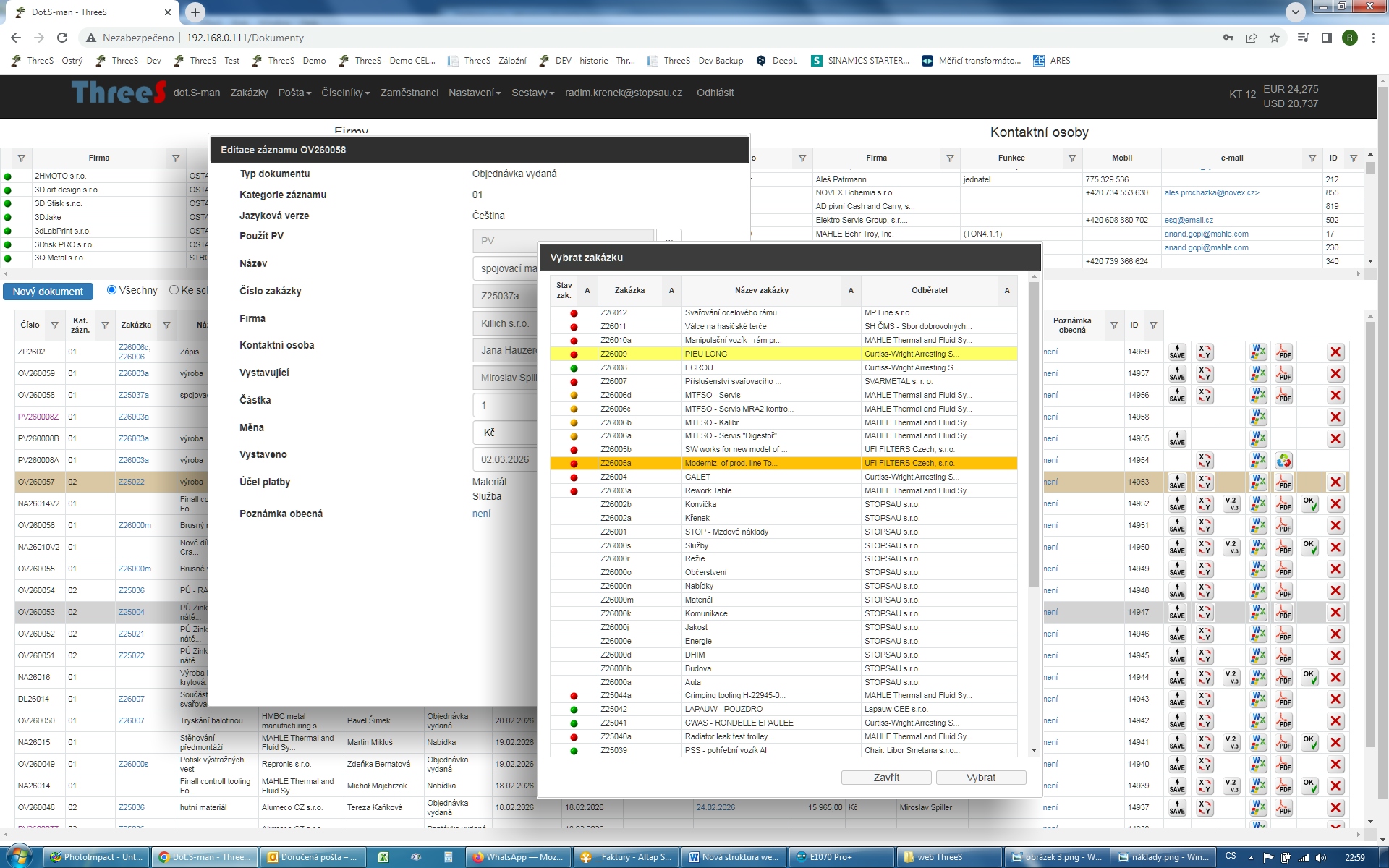1389x868 pixels.
Task: Open filter on Firma column in Kontaktní osoby
Action: [x=950, y=158]
